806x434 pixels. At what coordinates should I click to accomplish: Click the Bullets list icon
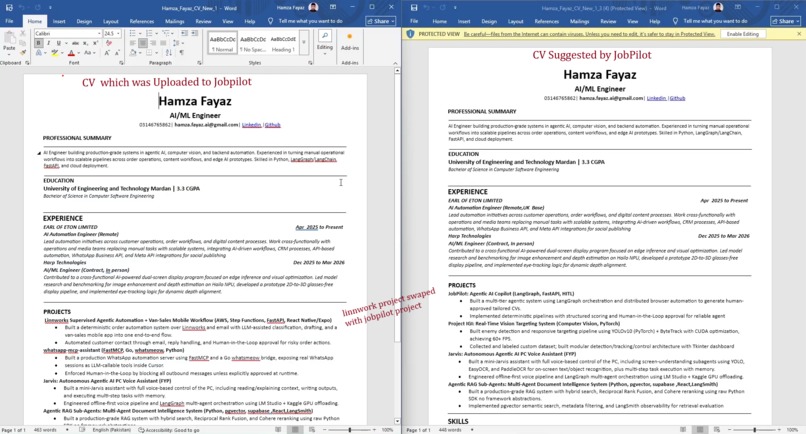(132, 33)
